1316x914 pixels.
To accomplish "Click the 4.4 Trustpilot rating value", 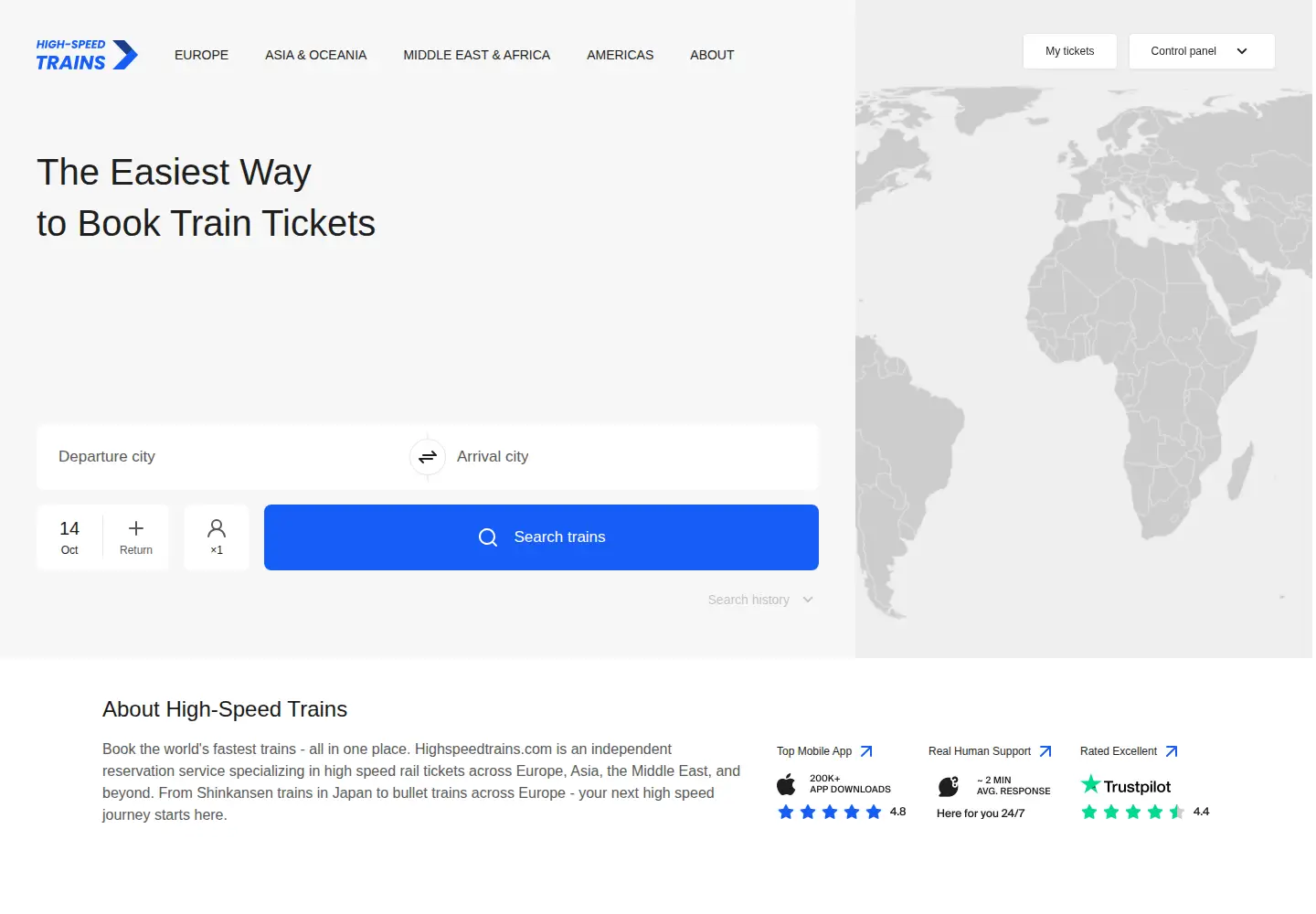I will [x=1202, y=812].
